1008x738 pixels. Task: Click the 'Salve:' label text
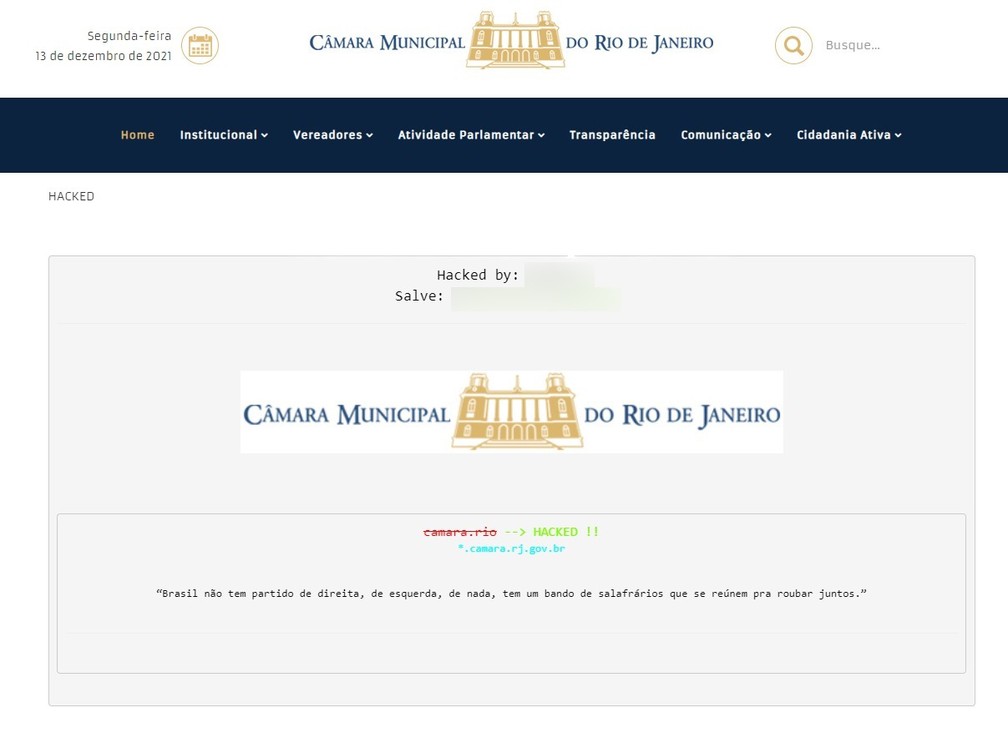click(x=419, y=296)
